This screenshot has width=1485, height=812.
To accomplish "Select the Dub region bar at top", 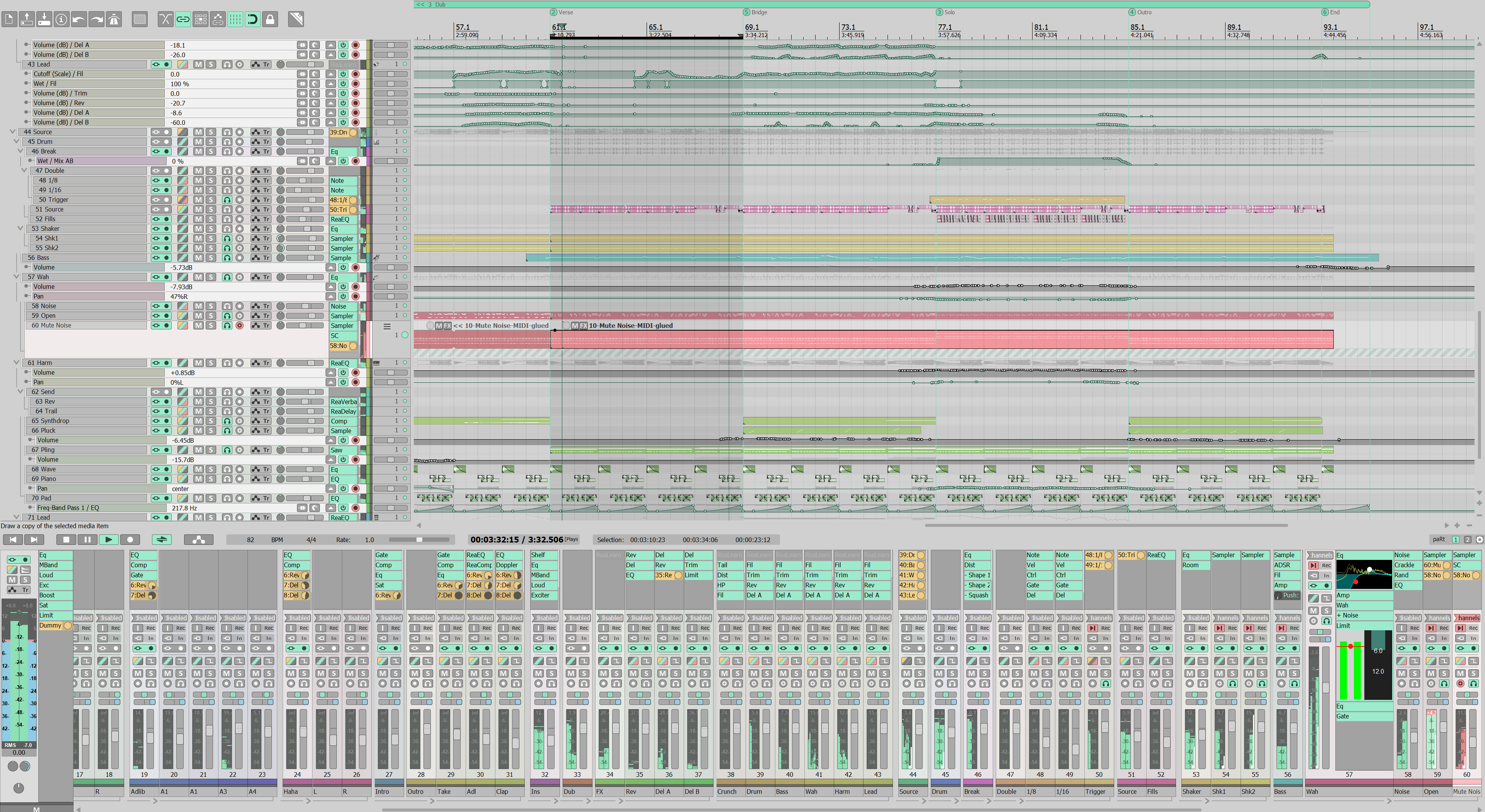I will (891, 4).
